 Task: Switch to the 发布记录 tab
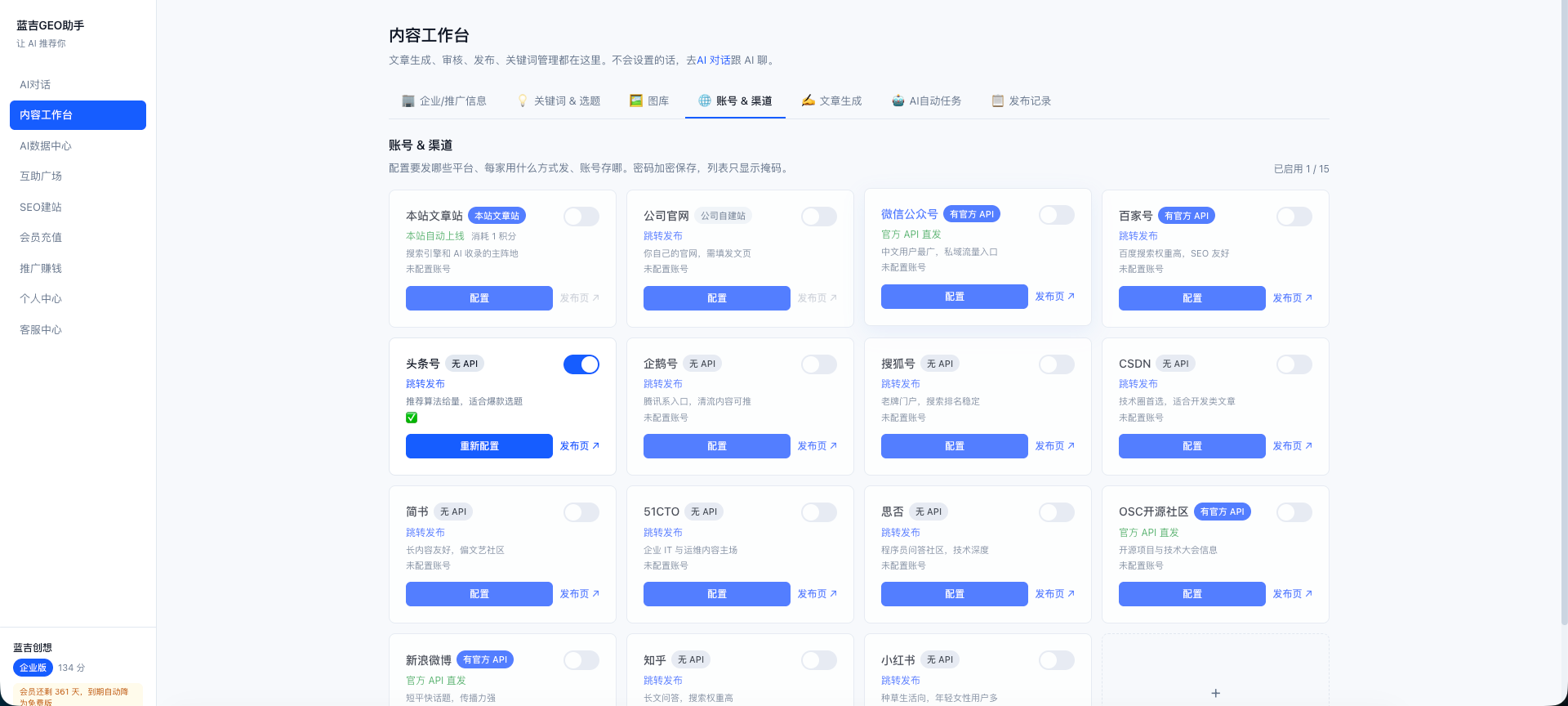(x=1021, y=101)
